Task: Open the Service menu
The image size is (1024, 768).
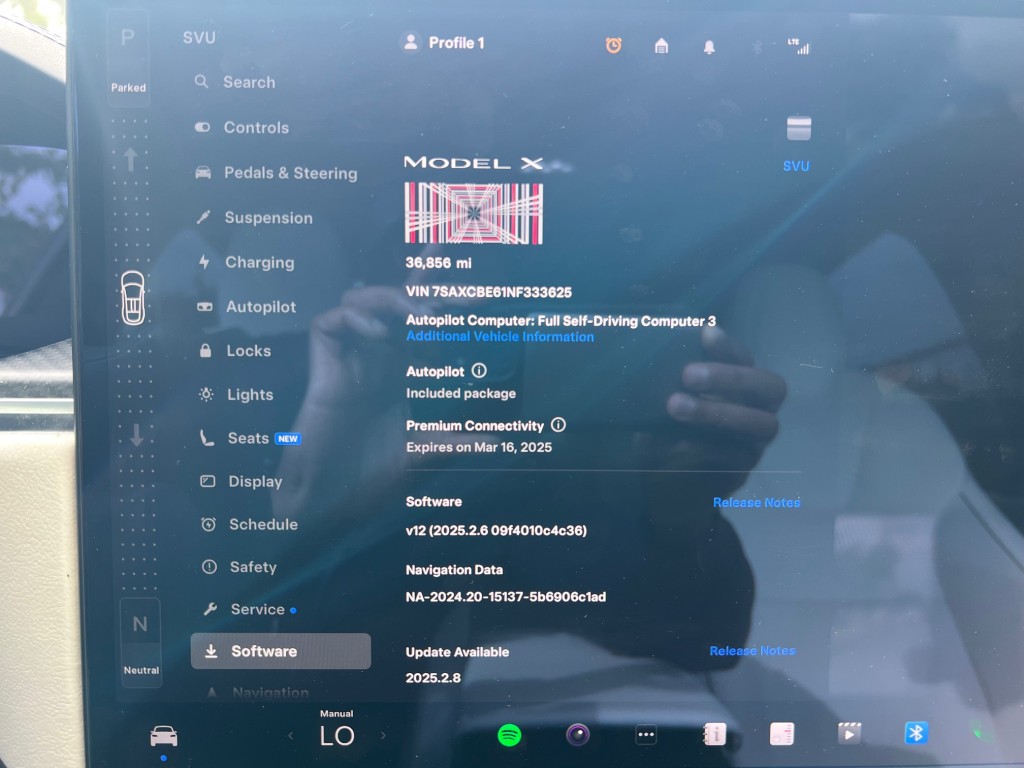Action: [x=249, y=609]
